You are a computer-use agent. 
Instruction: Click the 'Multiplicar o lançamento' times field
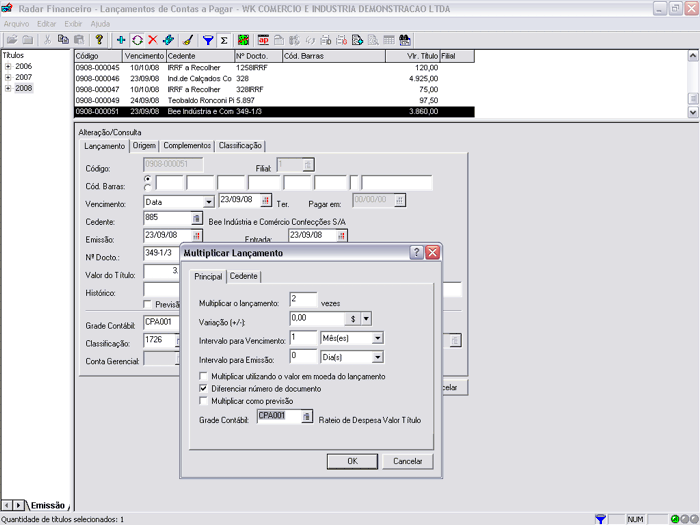coord(302,299)
